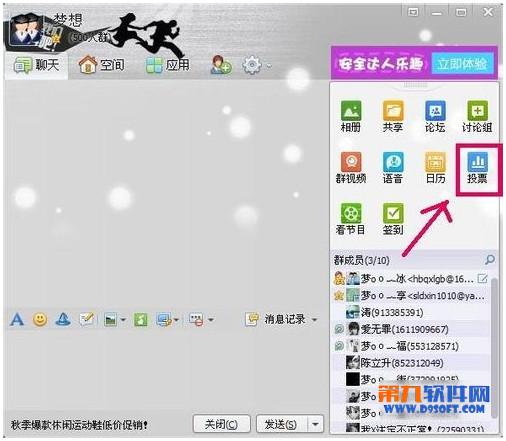
Task: Start 群视频 group video
Action: coord(351,168)
